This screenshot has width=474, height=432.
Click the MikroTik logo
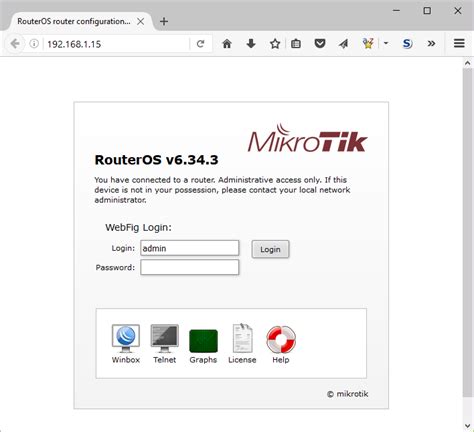coord(307,138)
